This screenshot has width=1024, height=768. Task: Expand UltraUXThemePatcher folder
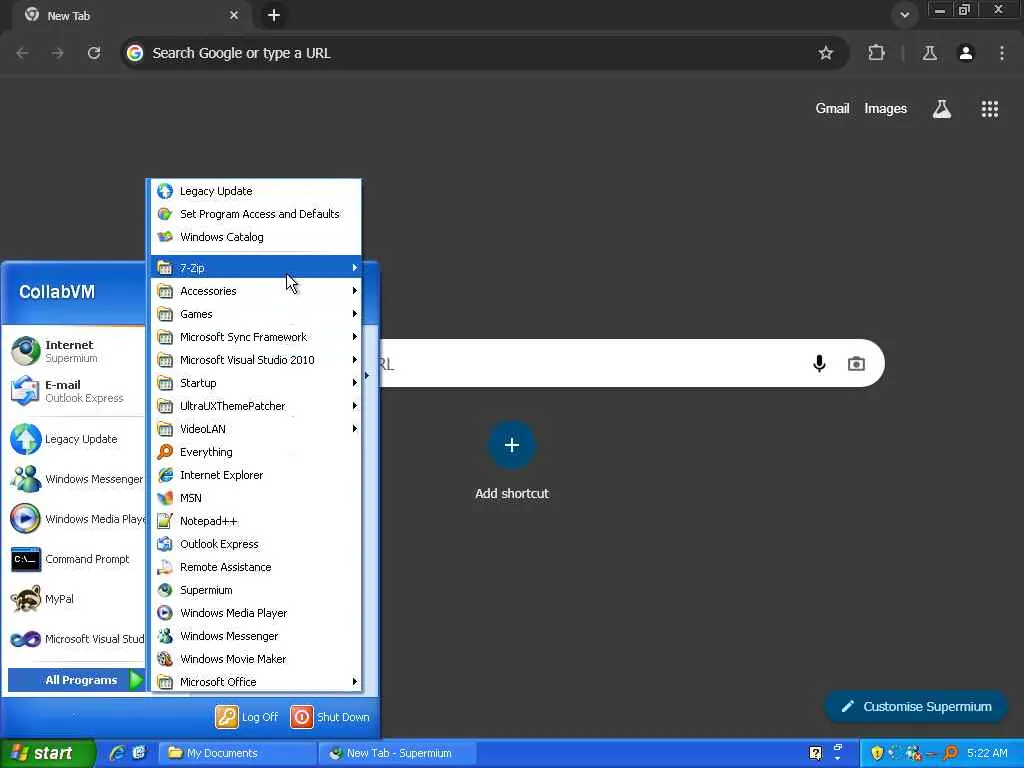tap(256, 406)
